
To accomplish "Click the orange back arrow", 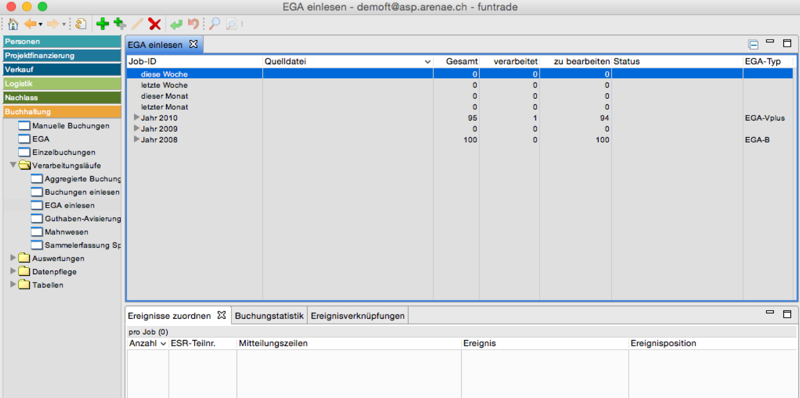I will pyautogui.click(x=31, y=23).
